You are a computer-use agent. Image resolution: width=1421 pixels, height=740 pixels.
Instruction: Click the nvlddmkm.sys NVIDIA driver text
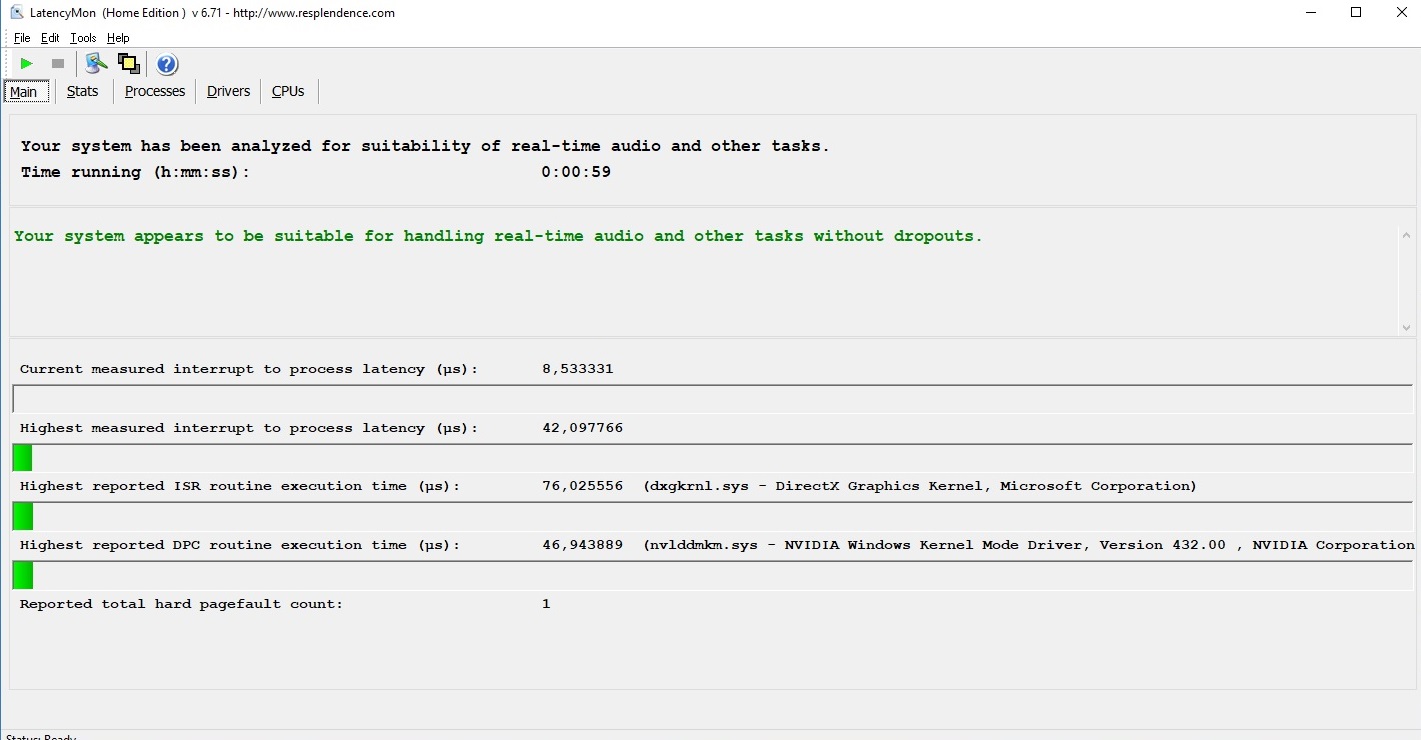[x=1029, y=545]
